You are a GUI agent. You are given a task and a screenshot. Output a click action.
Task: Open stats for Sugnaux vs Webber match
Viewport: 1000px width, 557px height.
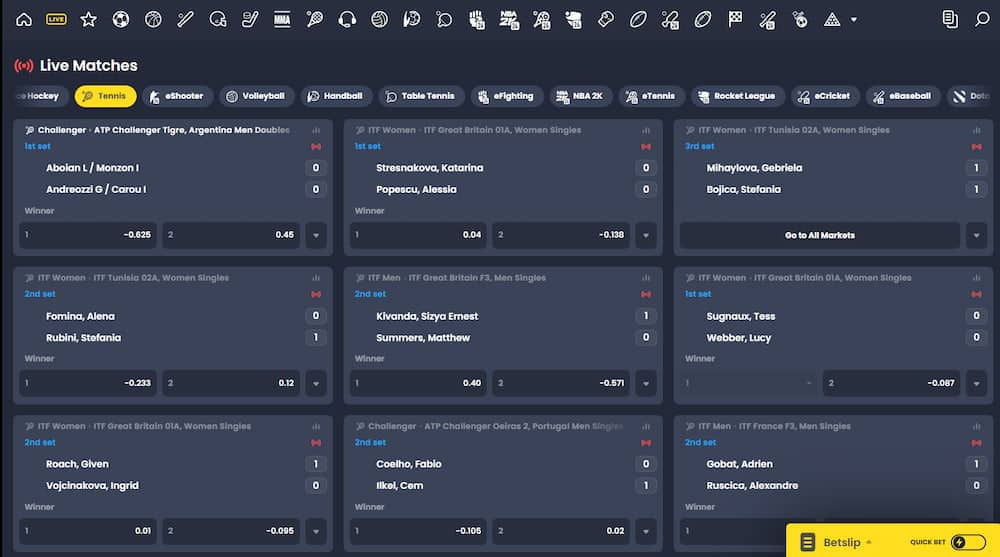[976, 278]
